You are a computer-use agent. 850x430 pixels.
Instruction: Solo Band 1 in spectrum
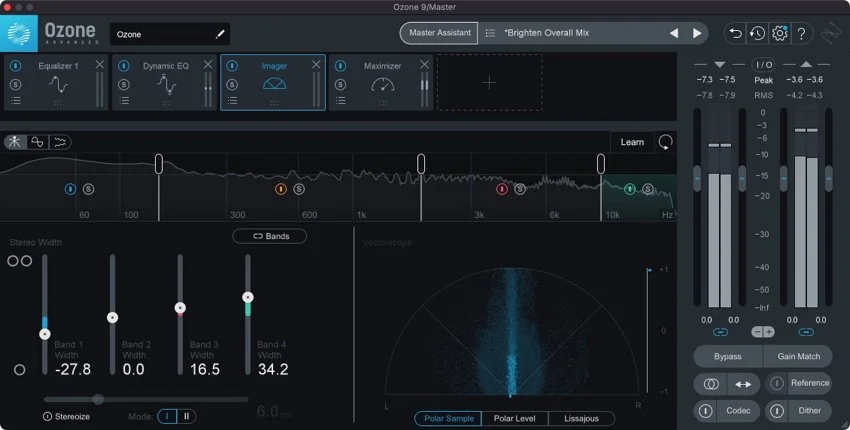click(x=88, y=189)
